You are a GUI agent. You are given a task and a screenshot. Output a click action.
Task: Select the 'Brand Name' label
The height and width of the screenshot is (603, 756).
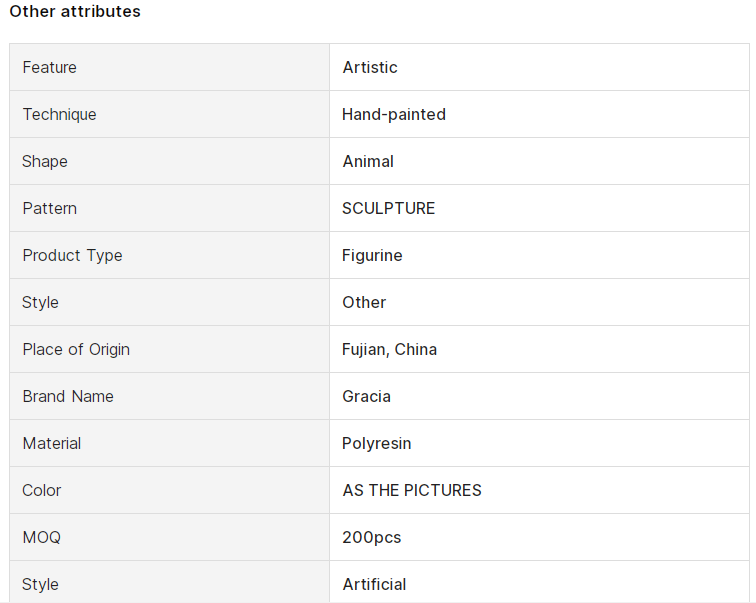coord(68,396)
